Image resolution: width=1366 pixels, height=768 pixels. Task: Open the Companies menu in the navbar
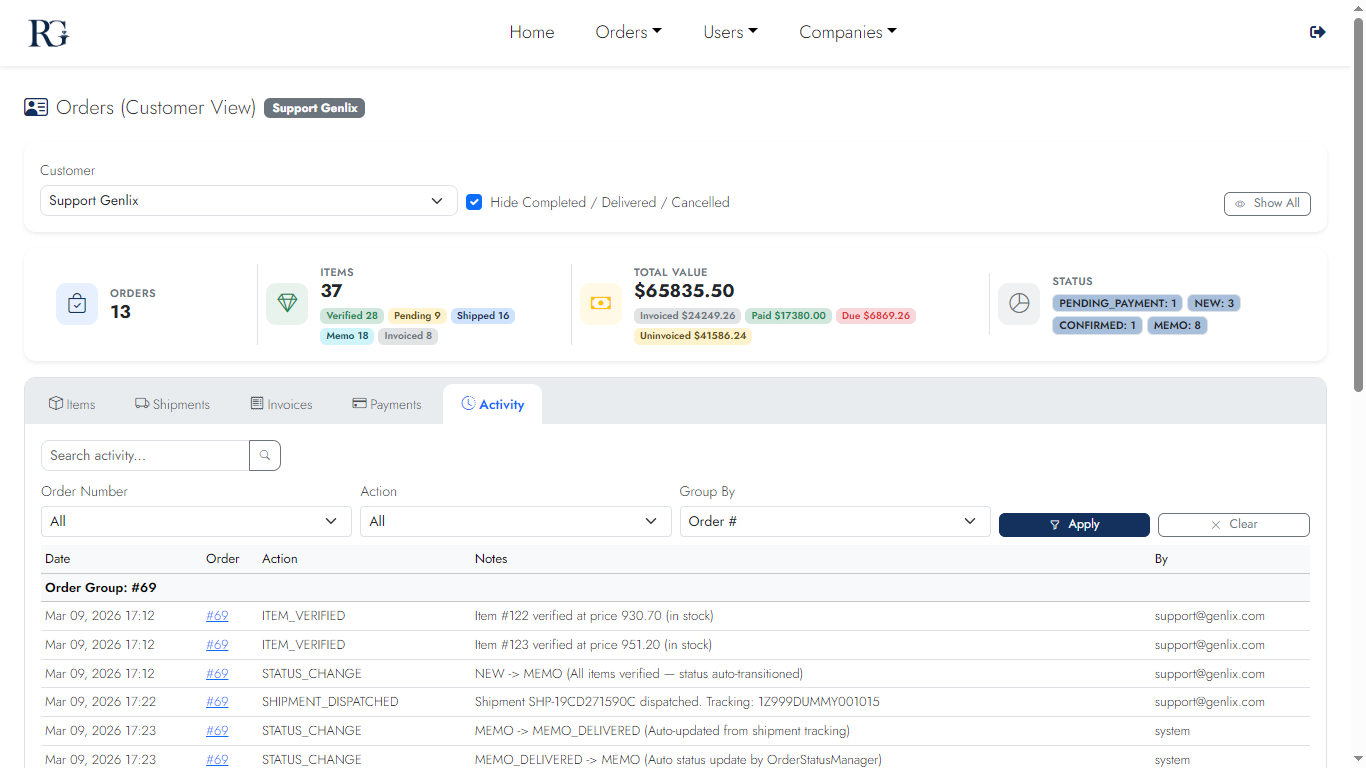pyautogui.click(x=847, y=32)
